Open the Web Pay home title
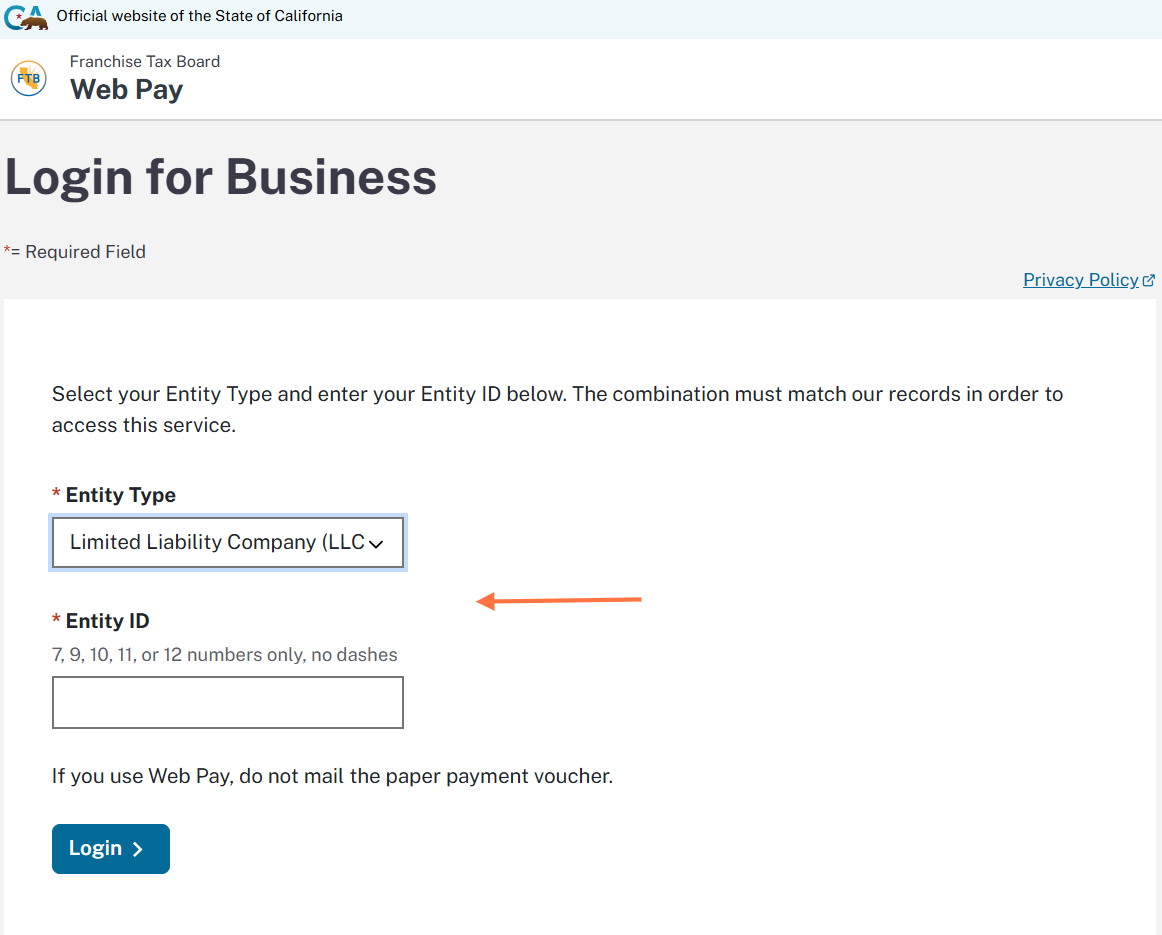The height and width of the screenshot is (935, 1162). (x=127, y=90)
